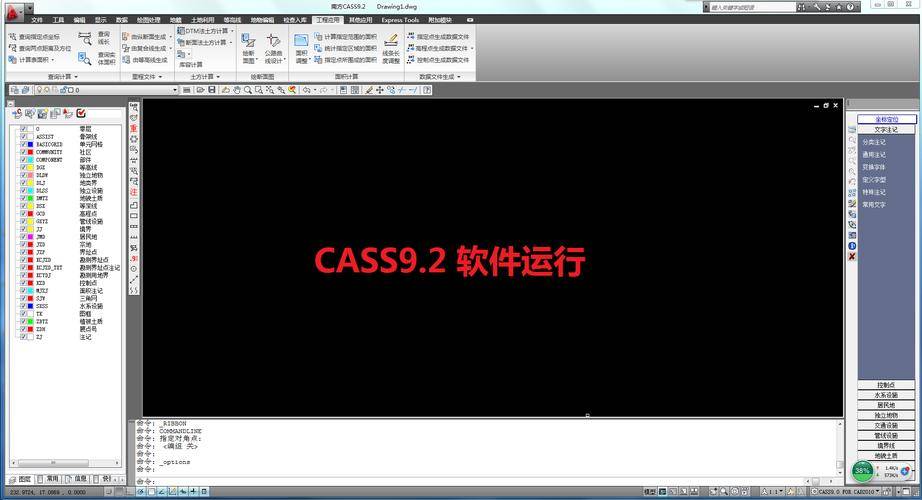Click the 坐标定位 button
The height and width of the screenshot is (500, 922).
click(886, 119)
